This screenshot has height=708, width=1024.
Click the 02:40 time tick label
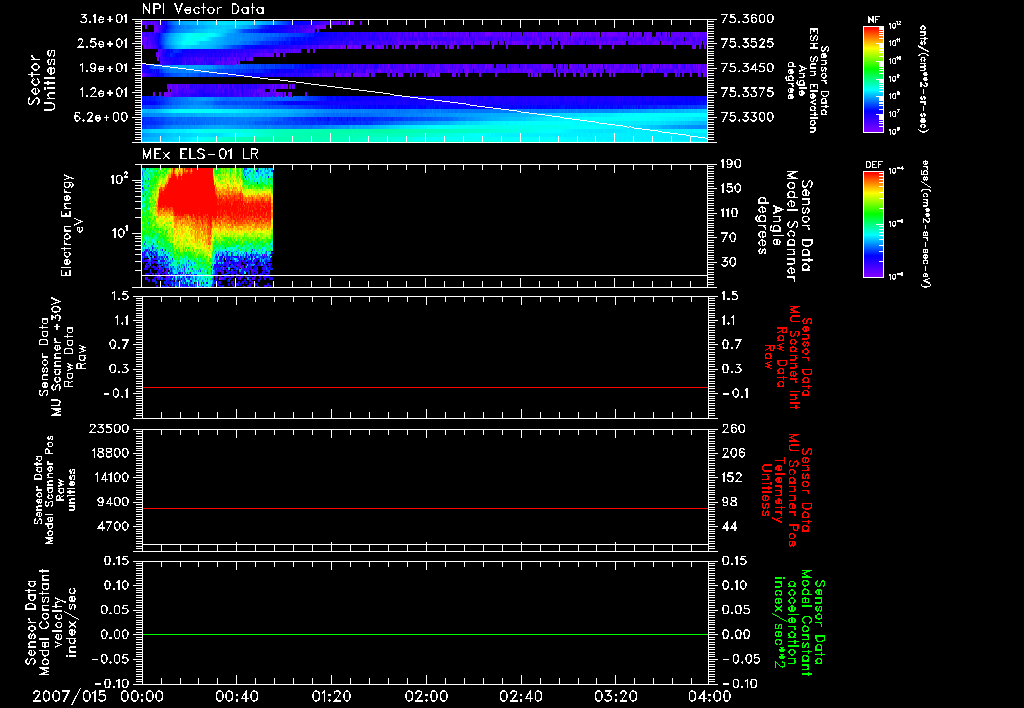(x=520, y=696)
